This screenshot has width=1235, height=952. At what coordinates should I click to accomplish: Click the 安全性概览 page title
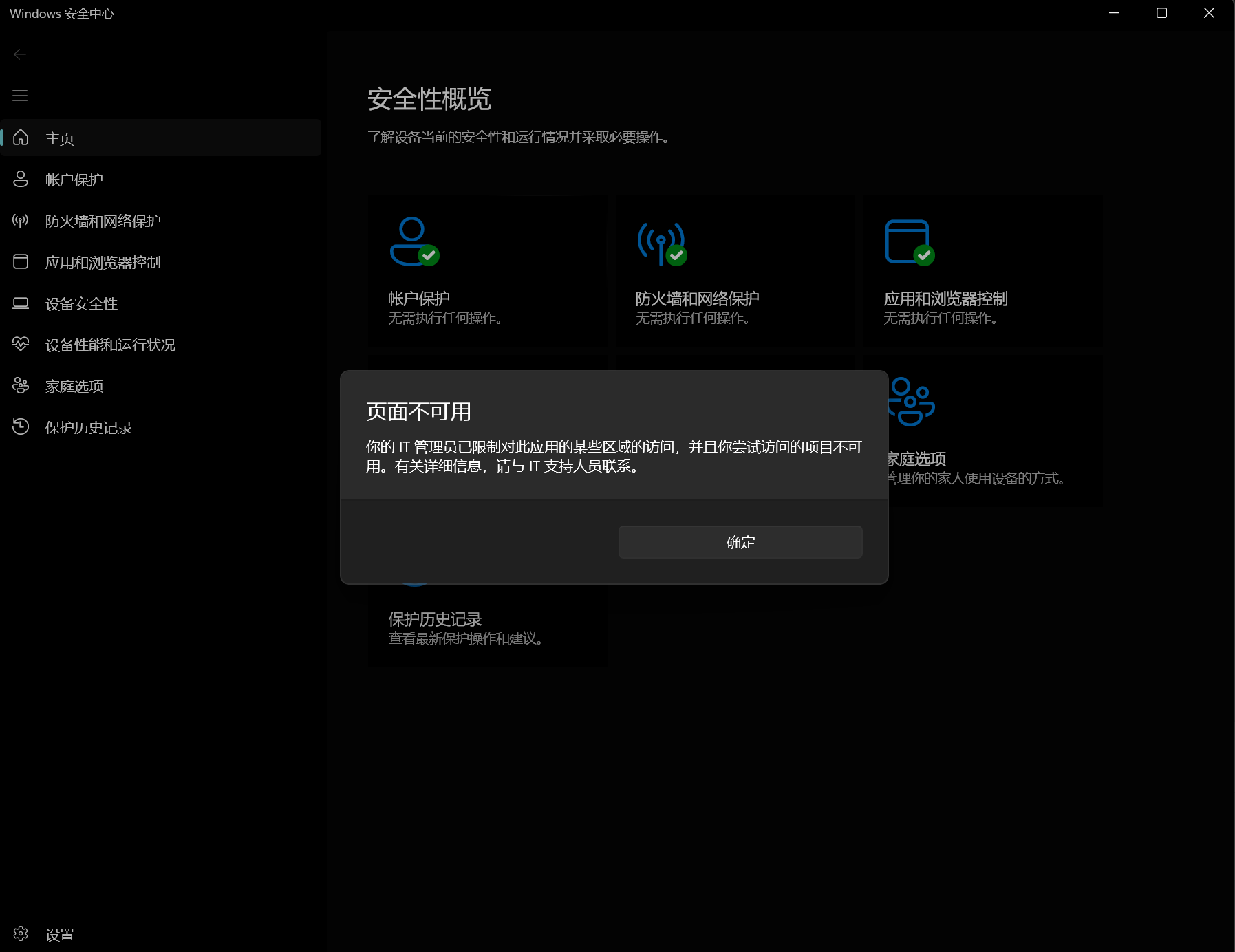tap(429, 100)
